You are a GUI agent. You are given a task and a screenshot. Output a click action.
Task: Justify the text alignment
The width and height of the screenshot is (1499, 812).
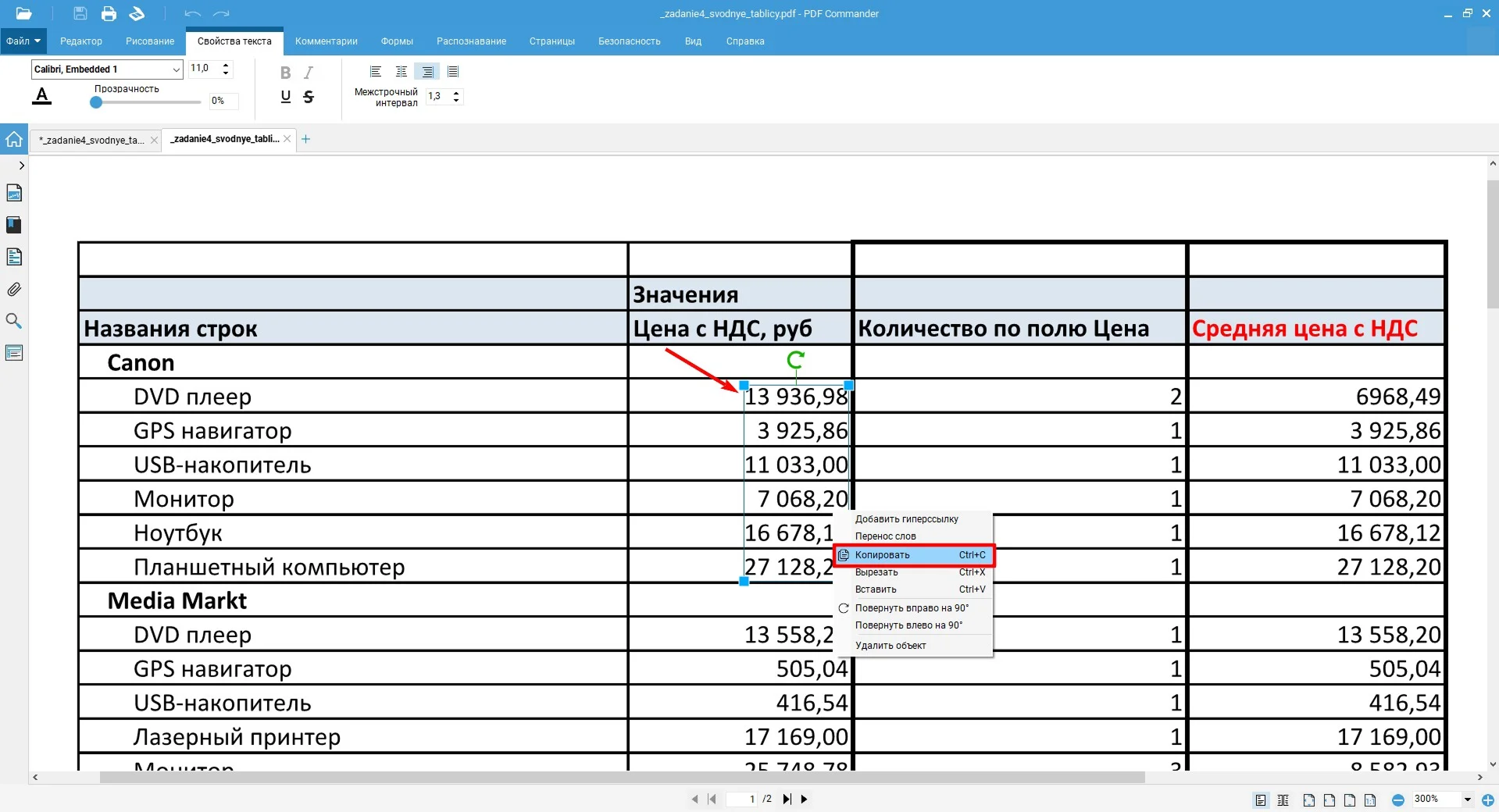point(453,72)
